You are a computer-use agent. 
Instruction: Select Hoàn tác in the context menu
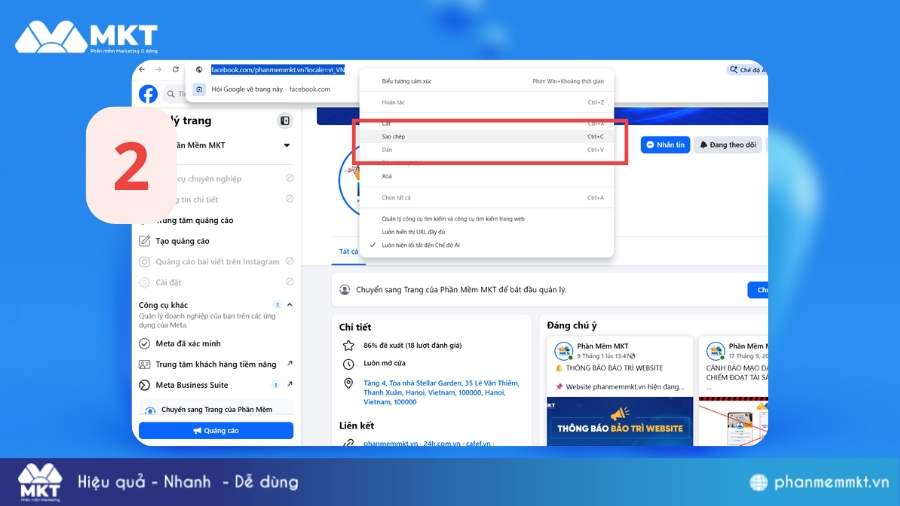click(487, 102)
